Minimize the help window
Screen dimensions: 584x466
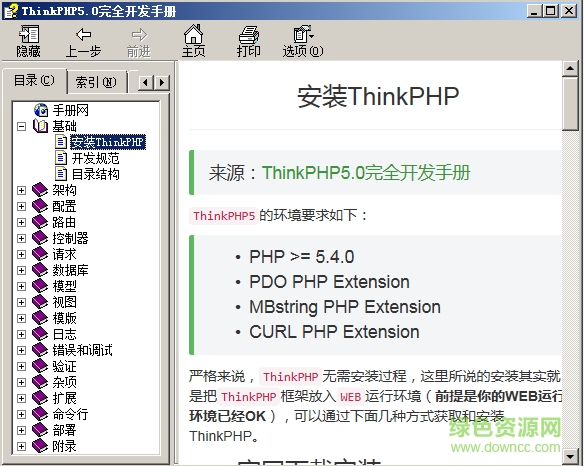point(535,10)
